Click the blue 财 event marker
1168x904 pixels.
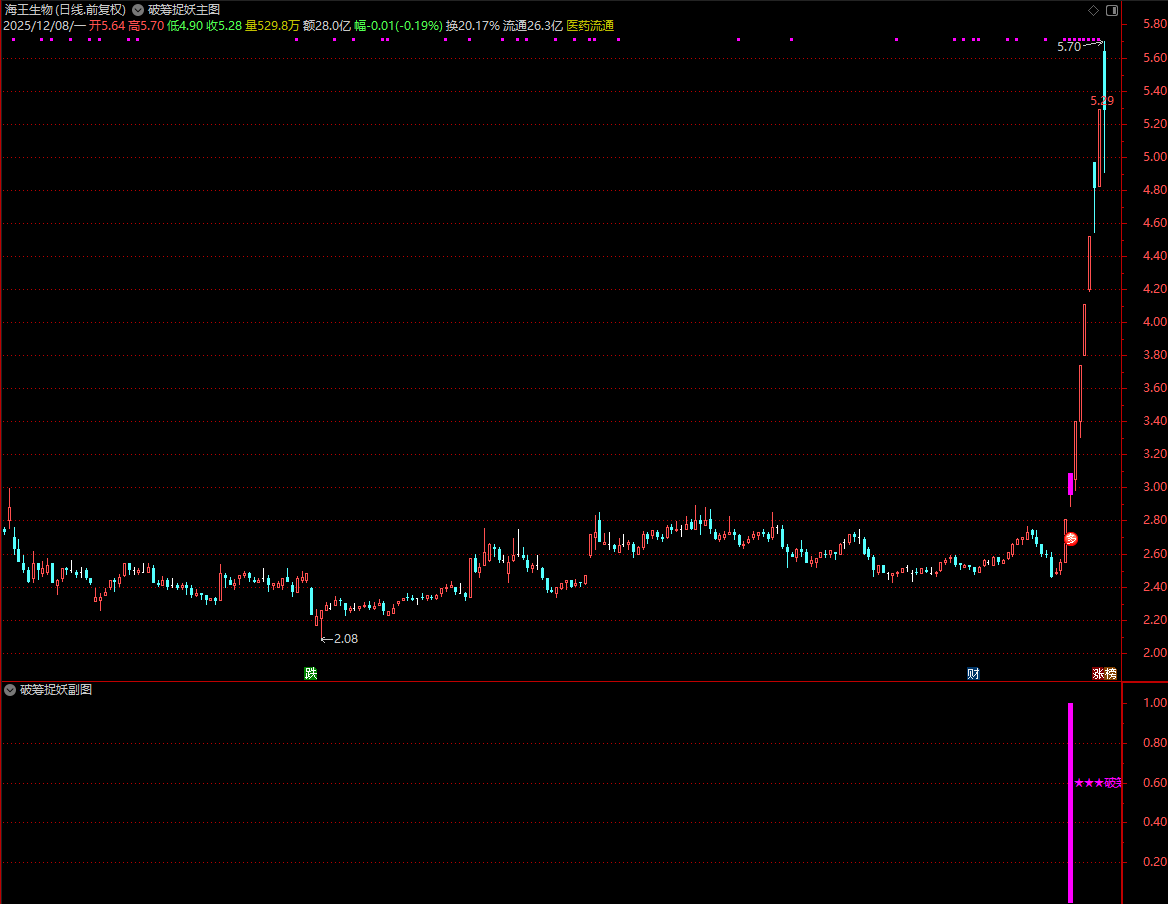pos(973,674)
